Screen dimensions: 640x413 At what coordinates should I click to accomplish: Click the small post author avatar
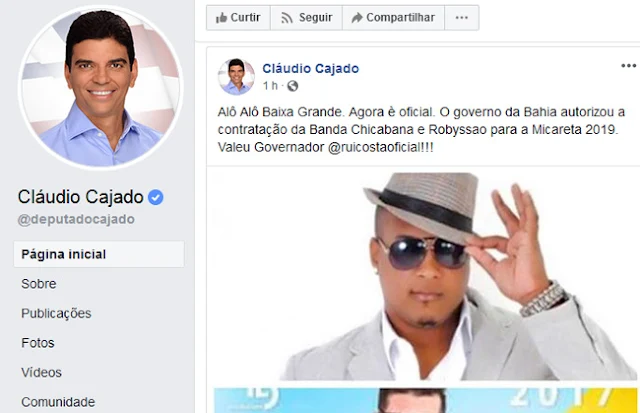[236, 76]
